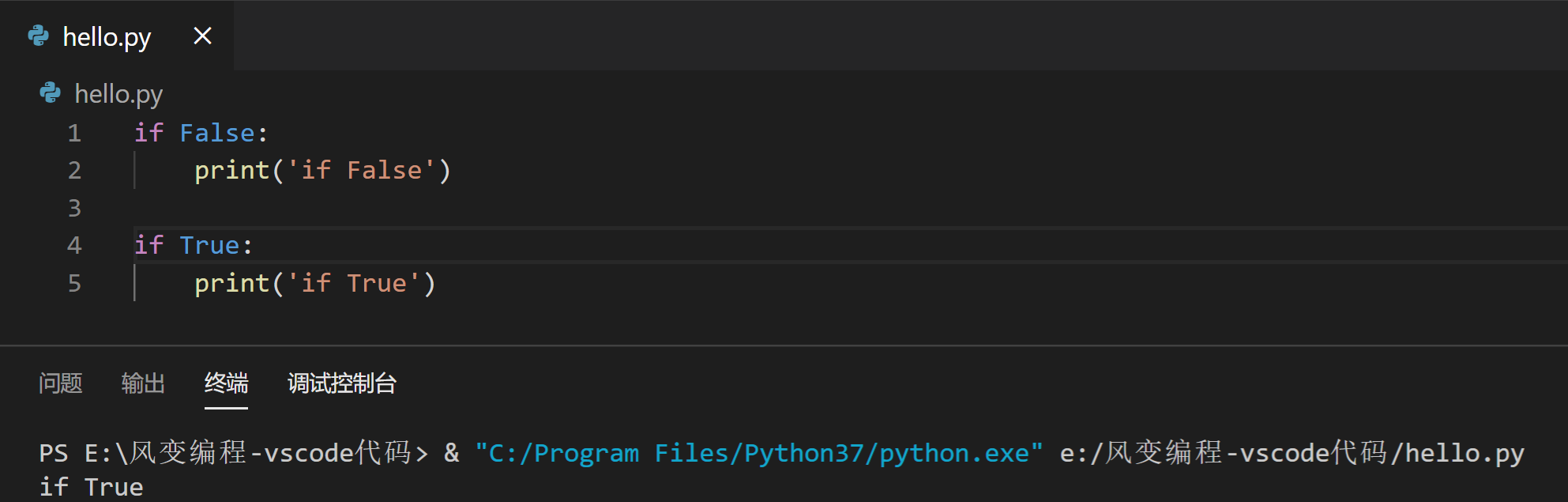
Task: Click the Python icon in breadcrumb
Action: (x=50, y=92)
